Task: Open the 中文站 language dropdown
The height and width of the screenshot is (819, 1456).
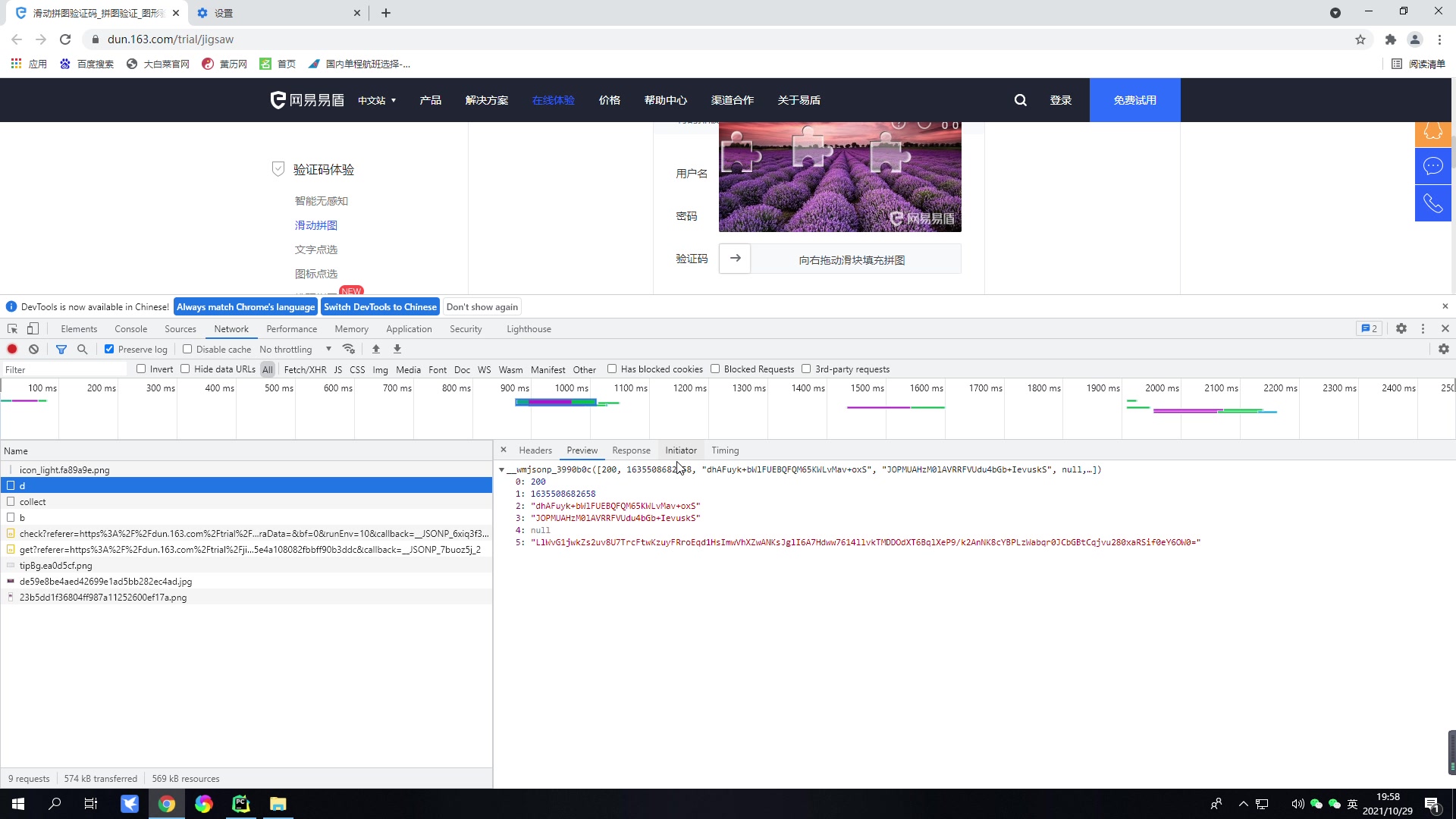Action: point(378,100)
